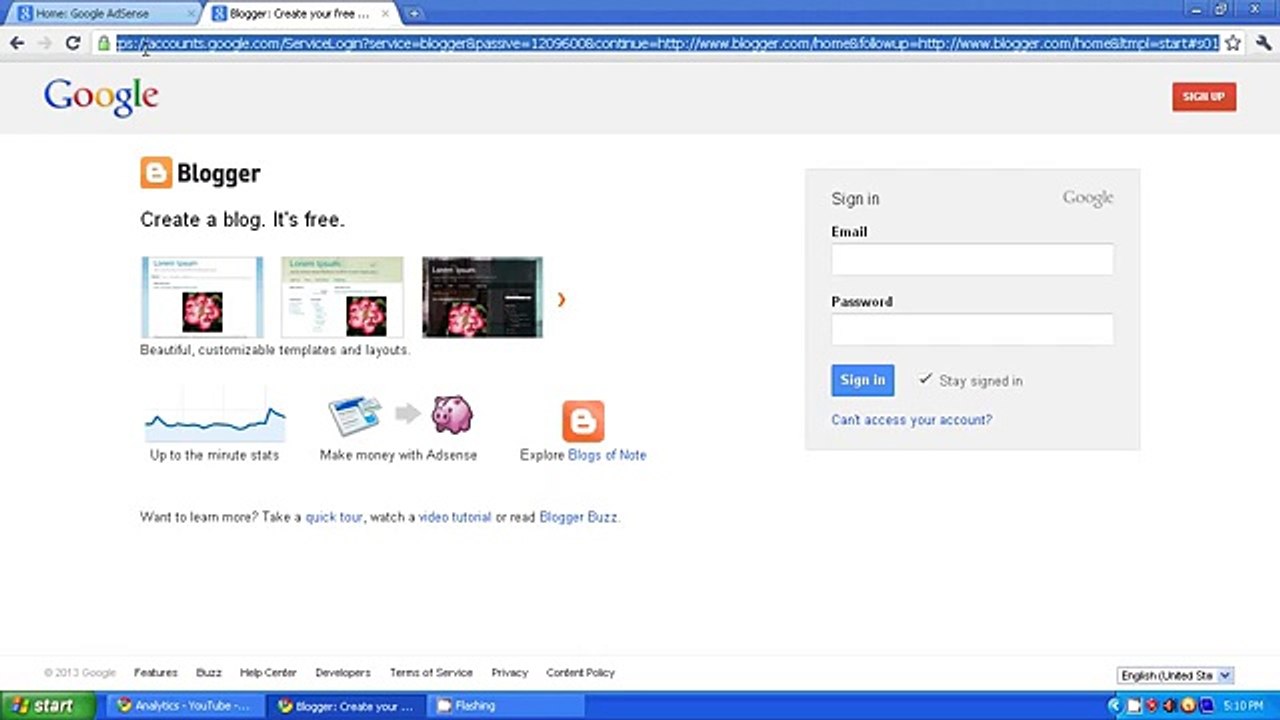The height and width of the screenshot is (720, 1280).
Task: Open Can't access your account link
Action: (x=912, y=420)
